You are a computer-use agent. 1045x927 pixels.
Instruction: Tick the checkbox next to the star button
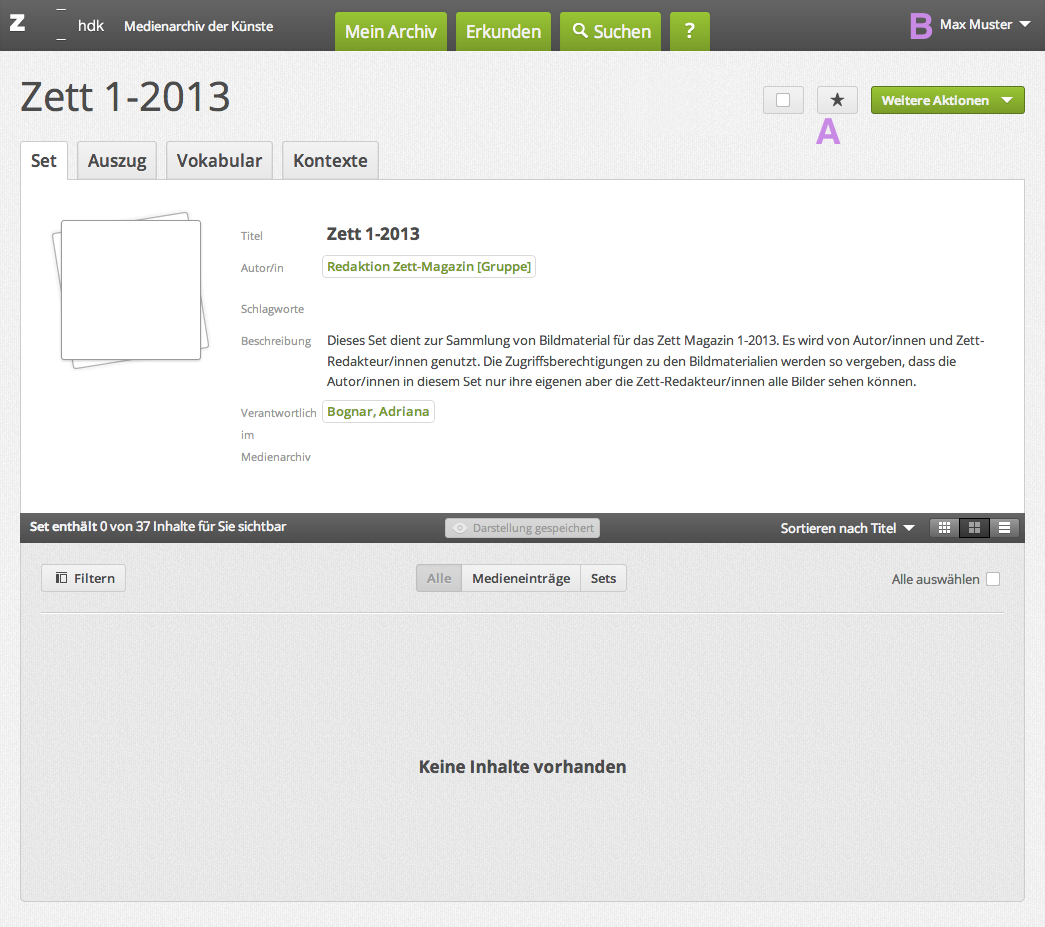click(783, 100)
